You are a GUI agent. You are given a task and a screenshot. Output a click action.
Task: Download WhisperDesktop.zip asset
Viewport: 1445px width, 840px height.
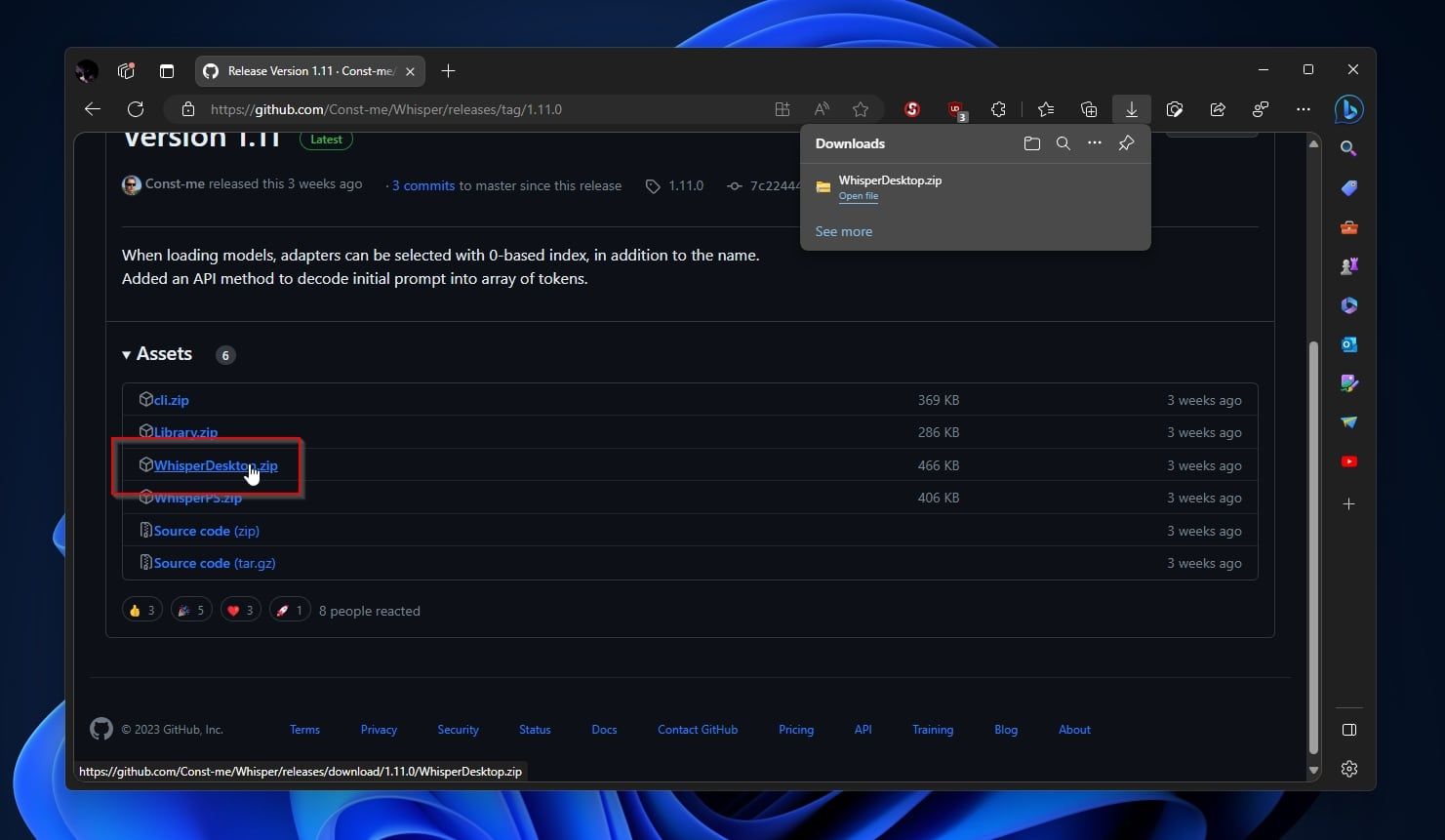pyautogui.click(x=216, y=465)
